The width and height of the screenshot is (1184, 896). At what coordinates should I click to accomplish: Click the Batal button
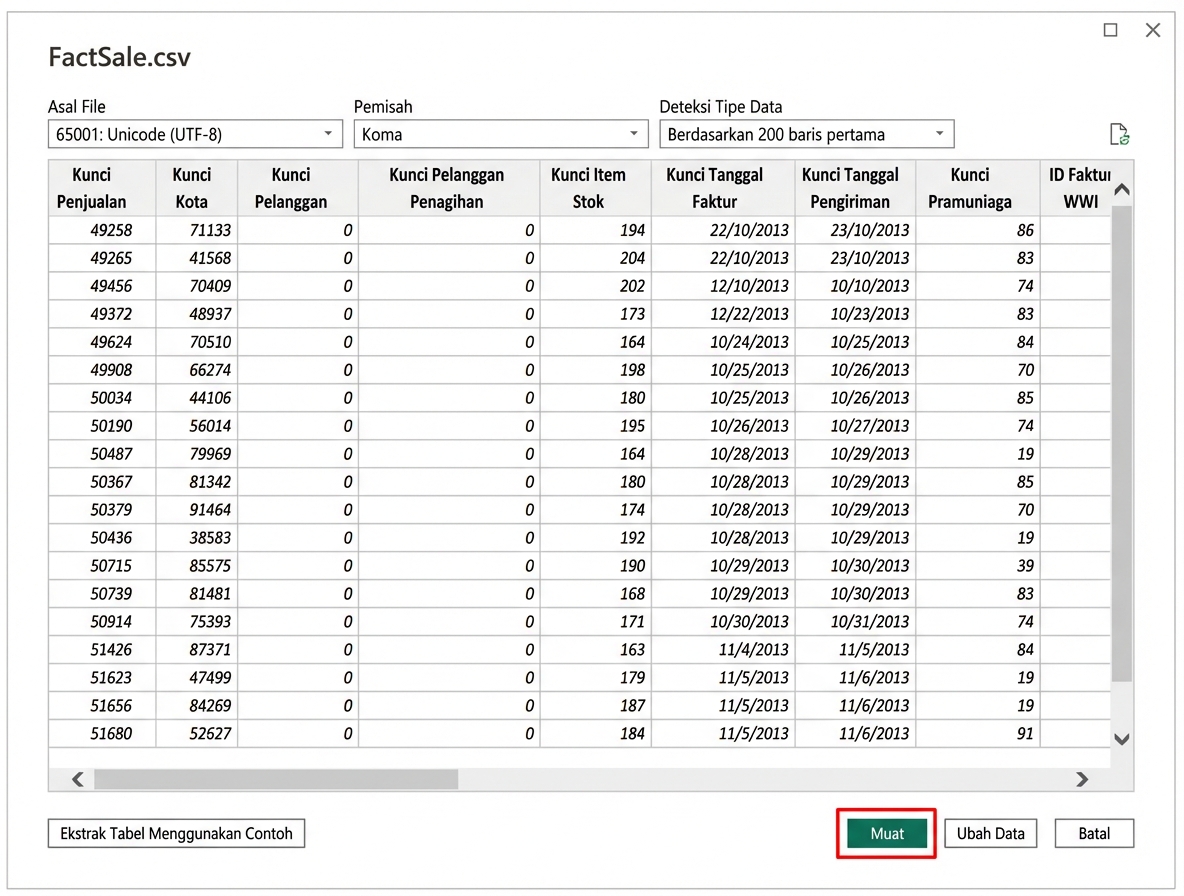(x=1094, y=833)
